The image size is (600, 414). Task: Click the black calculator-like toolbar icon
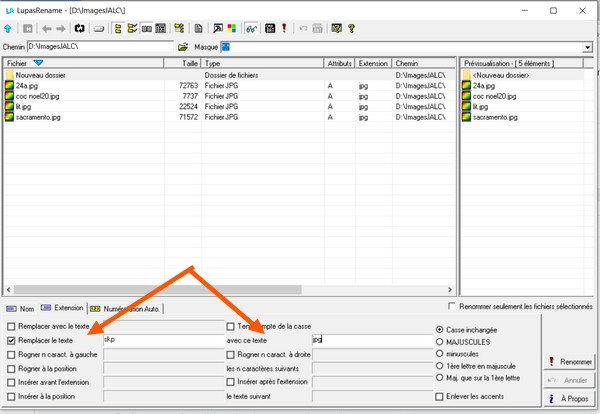270,28
